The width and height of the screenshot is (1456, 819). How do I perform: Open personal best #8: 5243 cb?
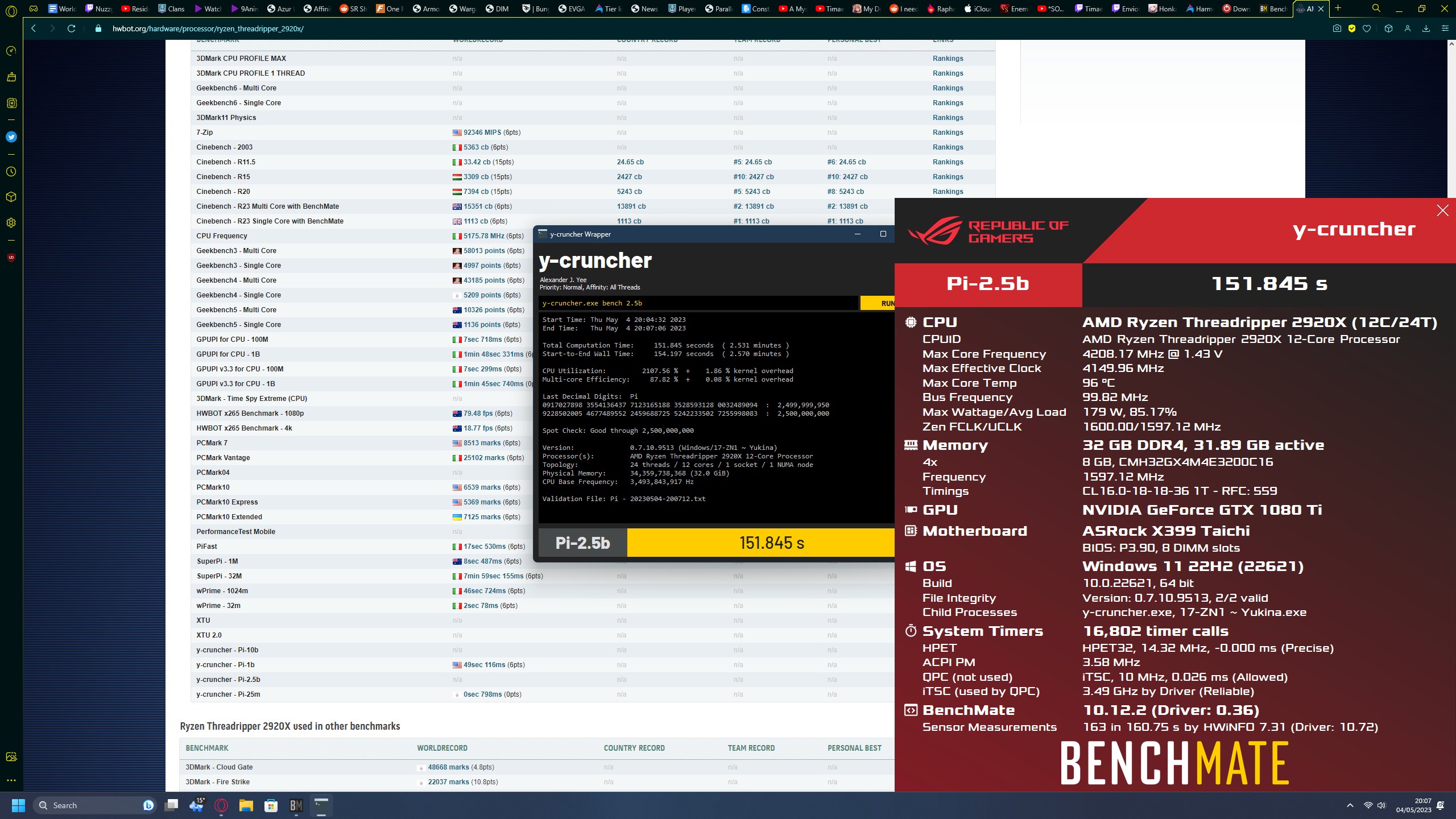tap(845, 192)
